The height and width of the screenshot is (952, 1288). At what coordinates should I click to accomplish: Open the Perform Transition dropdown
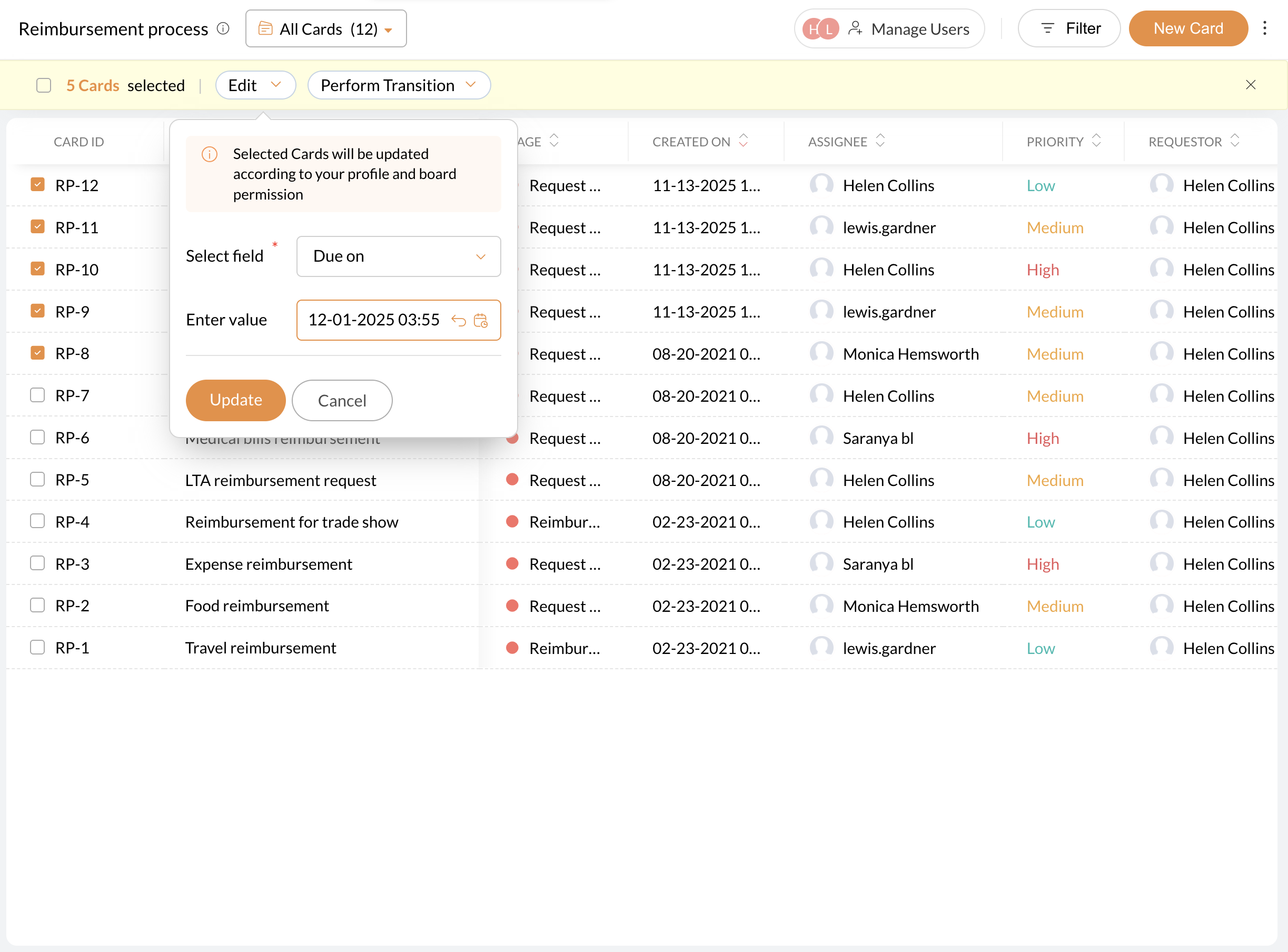coord(398,85)
